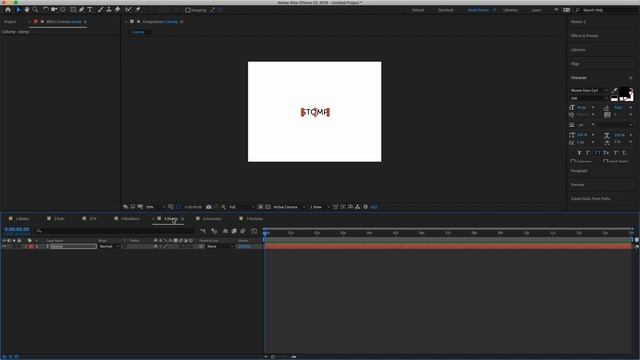Click the timeline current time display
The image size is (640, 360).
17,230
